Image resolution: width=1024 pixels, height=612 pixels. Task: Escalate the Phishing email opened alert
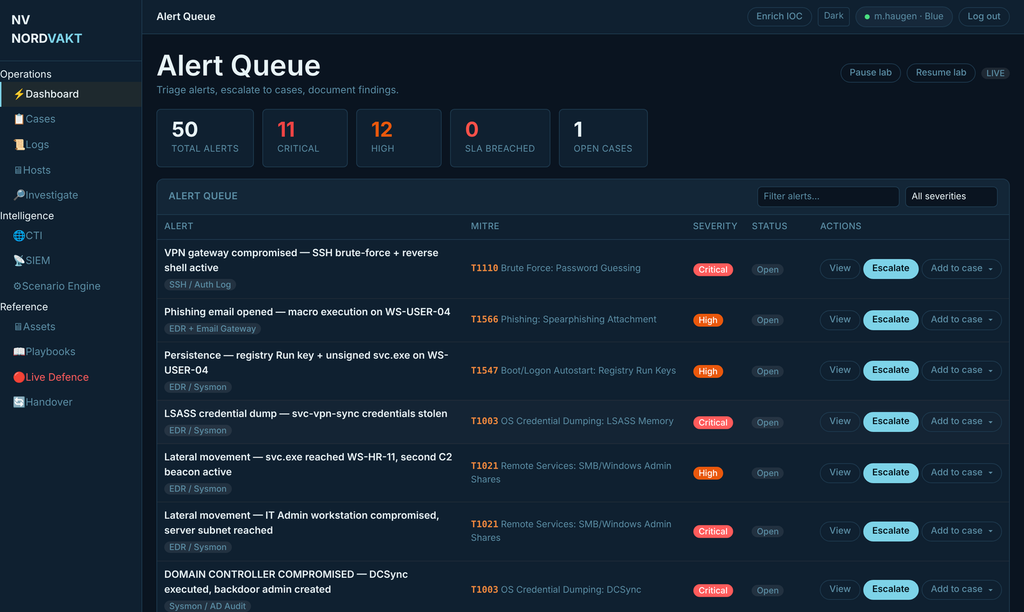(x=891, y=319)
